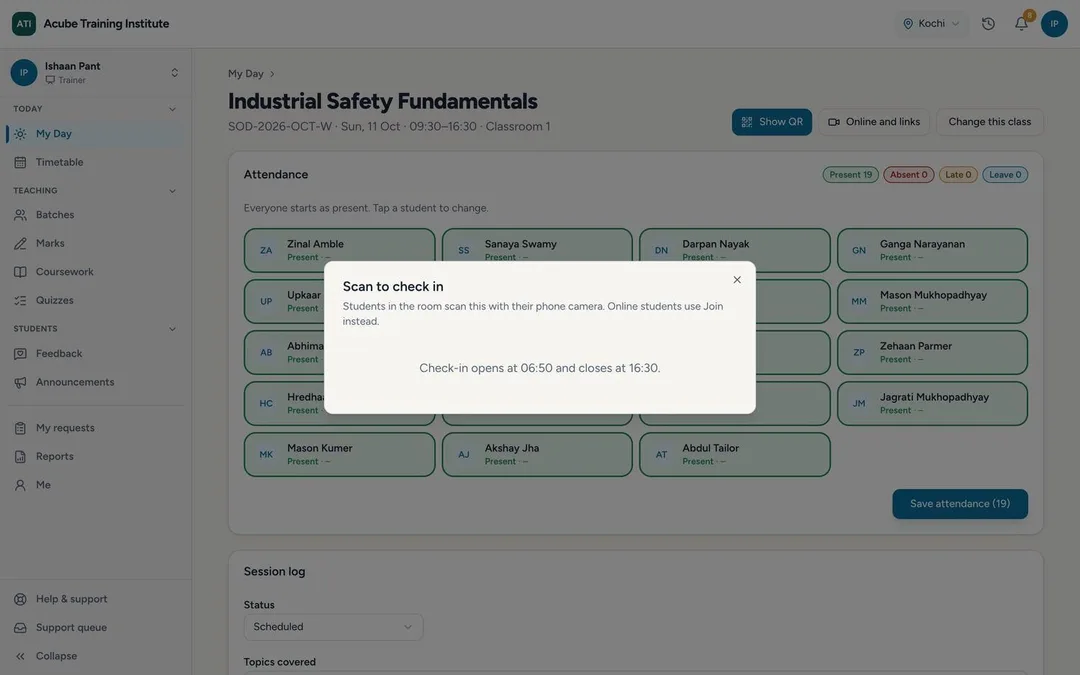Image resolution: width=1080 pixels, height=675 pixels.
Task: Open the history clock icon
Action: point(988,24)
